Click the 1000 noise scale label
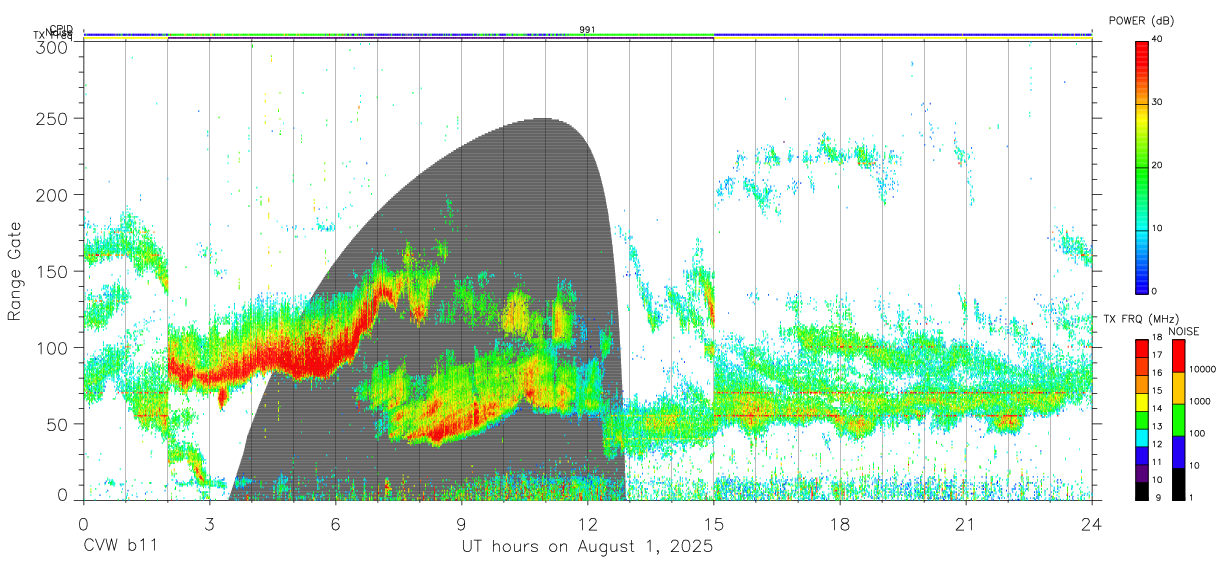The height and width of the screenshot is (567, 1228). click(x=1200, y=402)
